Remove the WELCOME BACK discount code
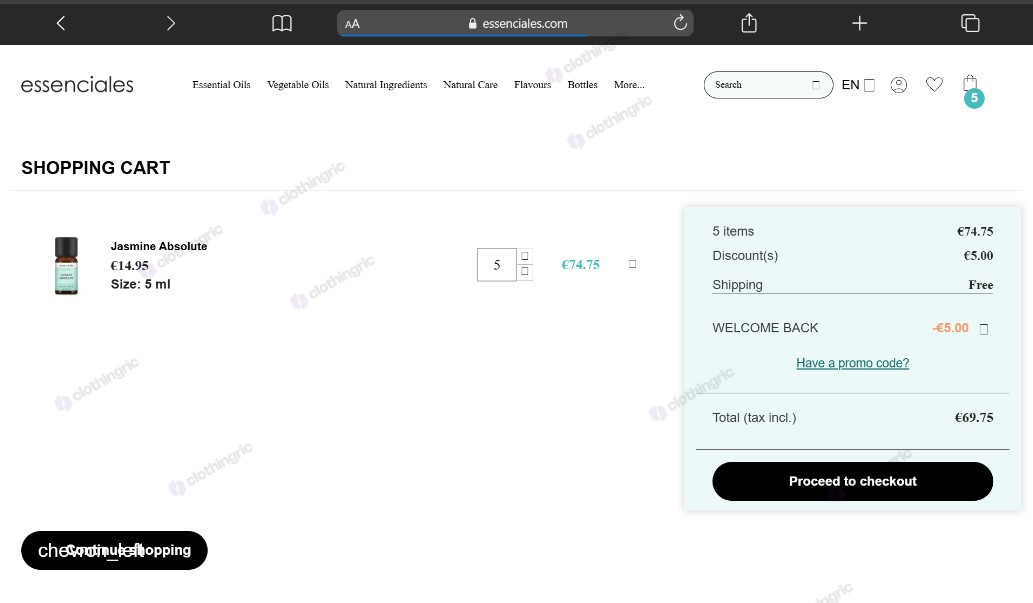This screenshot has width=1033, height=603. pyautogui.click(x=984, y=329)
